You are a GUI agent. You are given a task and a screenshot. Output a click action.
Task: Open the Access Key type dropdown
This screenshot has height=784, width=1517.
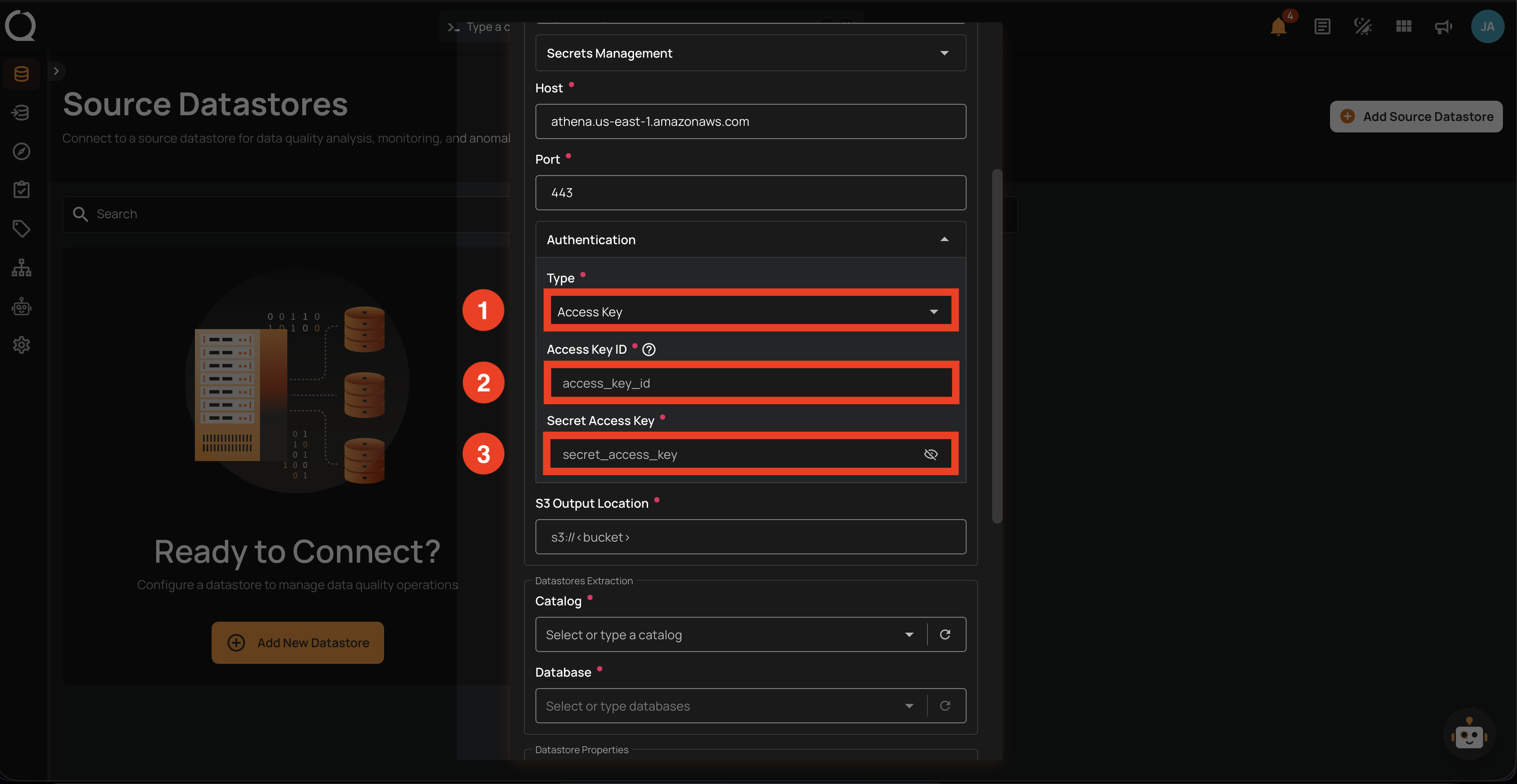(x=751, y=311)
